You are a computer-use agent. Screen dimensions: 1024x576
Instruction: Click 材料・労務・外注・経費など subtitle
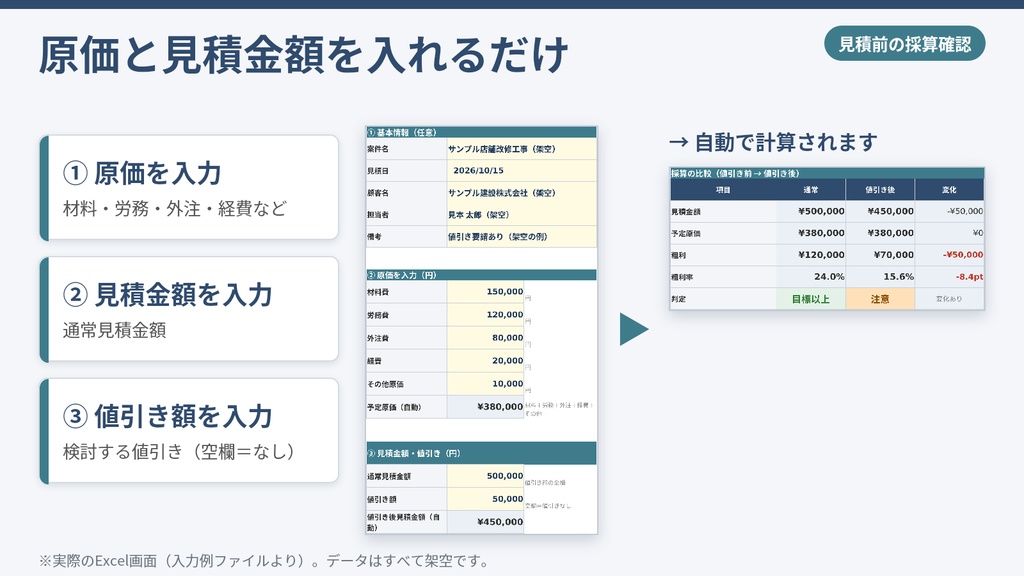click(x=174, y=209)
